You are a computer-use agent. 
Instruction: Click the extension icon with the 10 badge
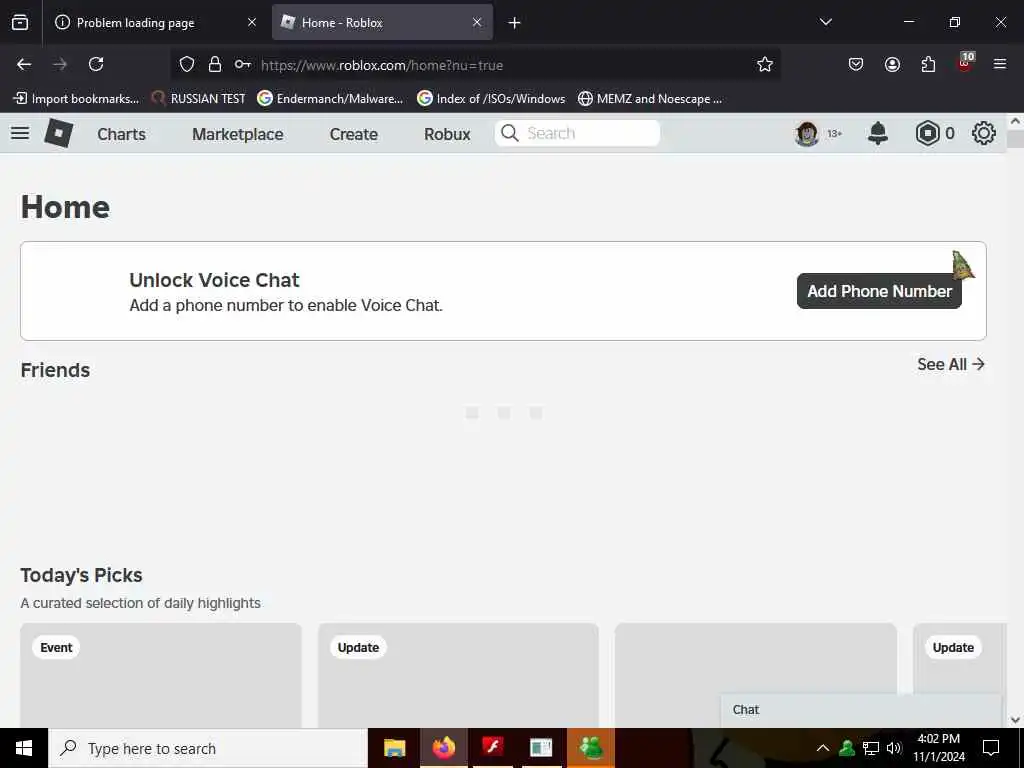tap(965, 63)
